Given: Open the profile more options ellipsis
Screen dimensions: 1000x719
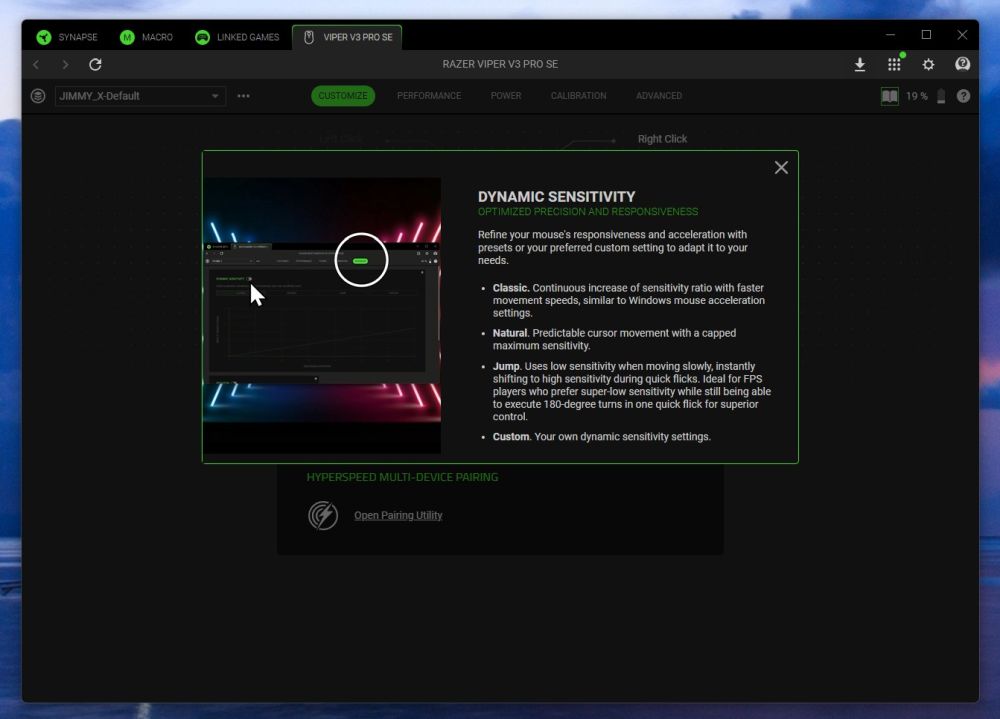Looking at the screenshot, I should pos(243,96).
